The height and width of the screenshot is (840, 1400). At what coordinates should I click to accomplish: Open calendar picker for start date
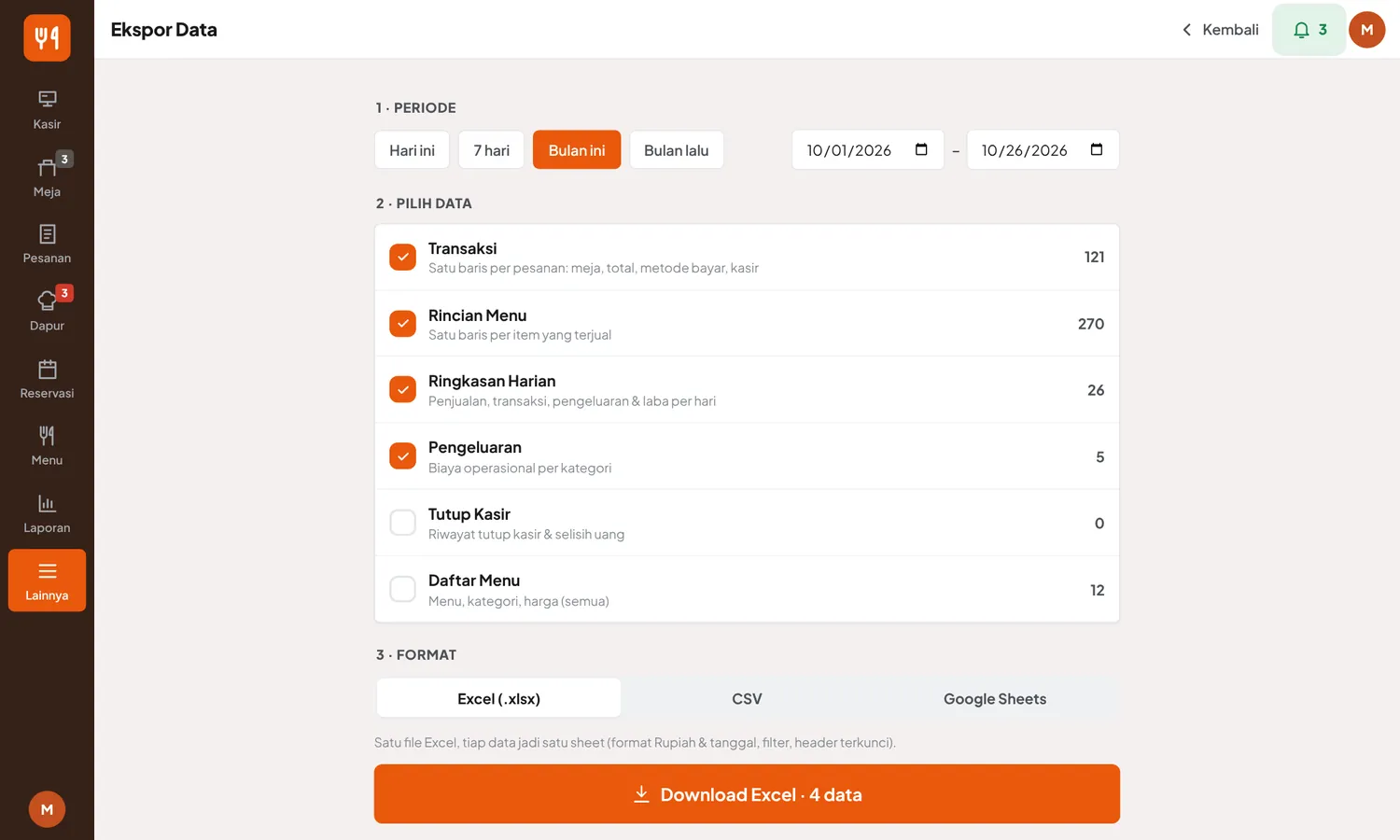pos(921,149)
